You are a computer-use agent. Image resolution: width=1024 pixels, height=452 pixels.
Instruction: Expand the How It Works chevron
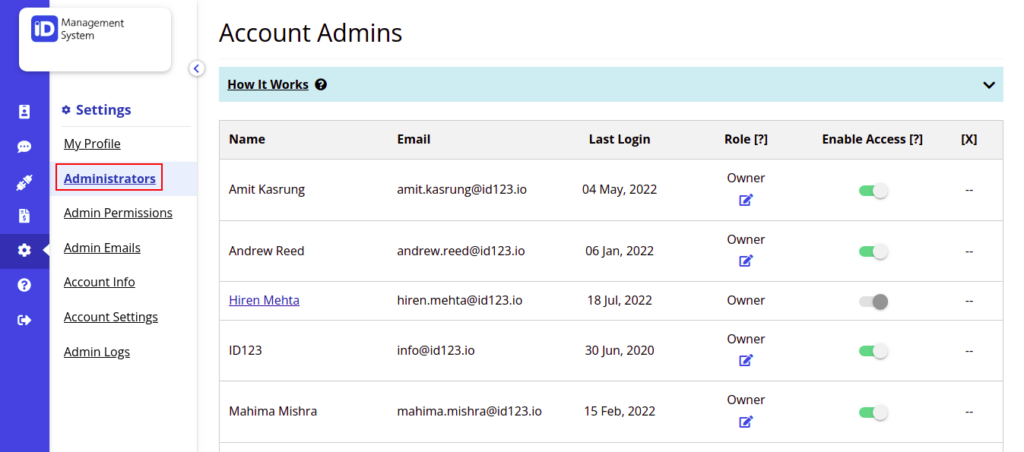(989, 85)
